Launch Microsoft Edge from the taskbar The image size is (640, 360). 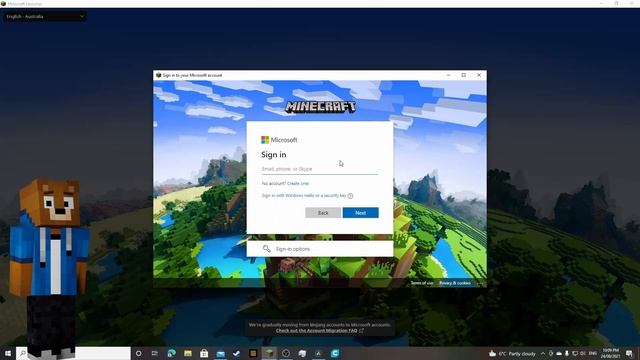click(171, 353)
